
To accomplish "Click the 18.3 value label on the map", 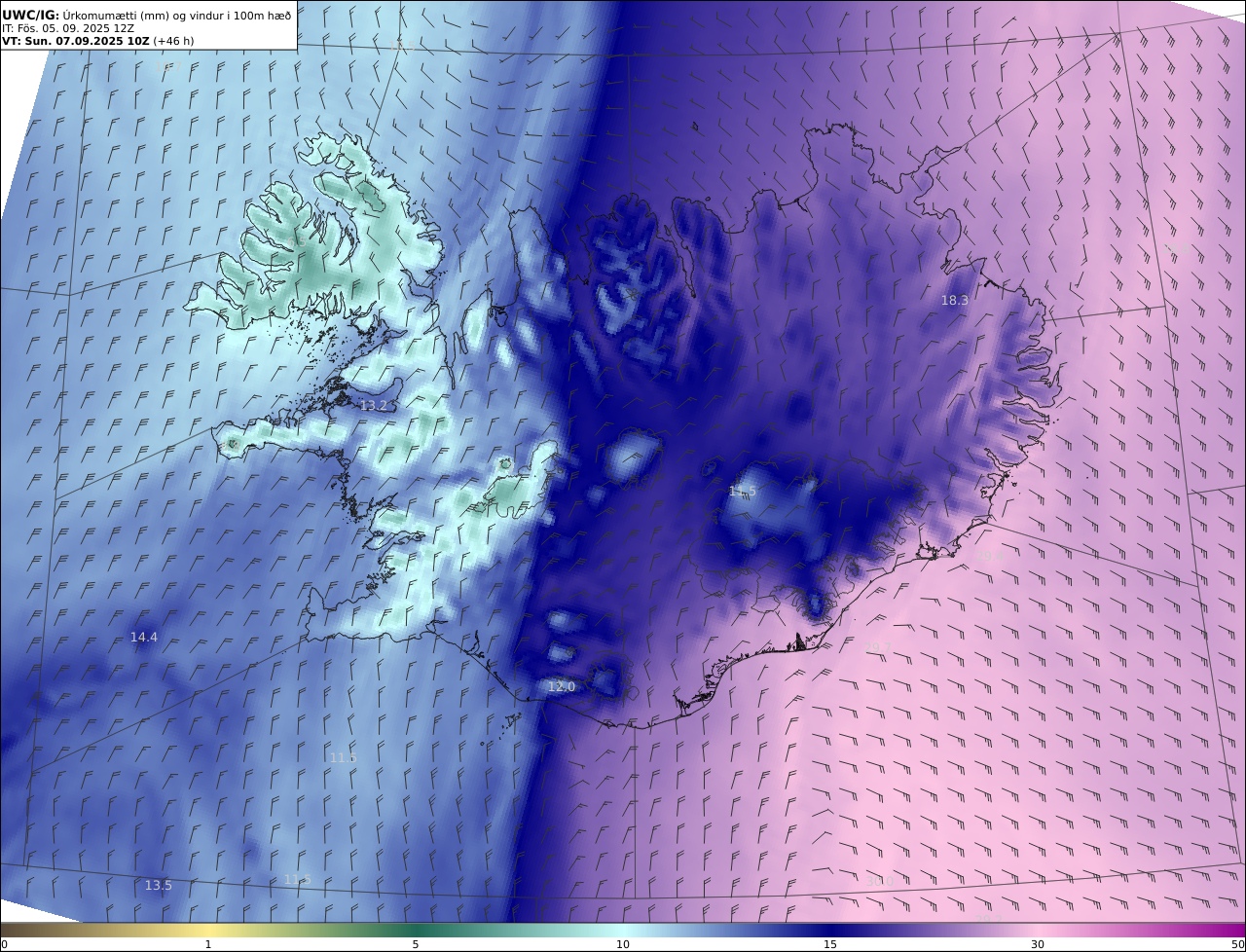I will tap(954, 301).
